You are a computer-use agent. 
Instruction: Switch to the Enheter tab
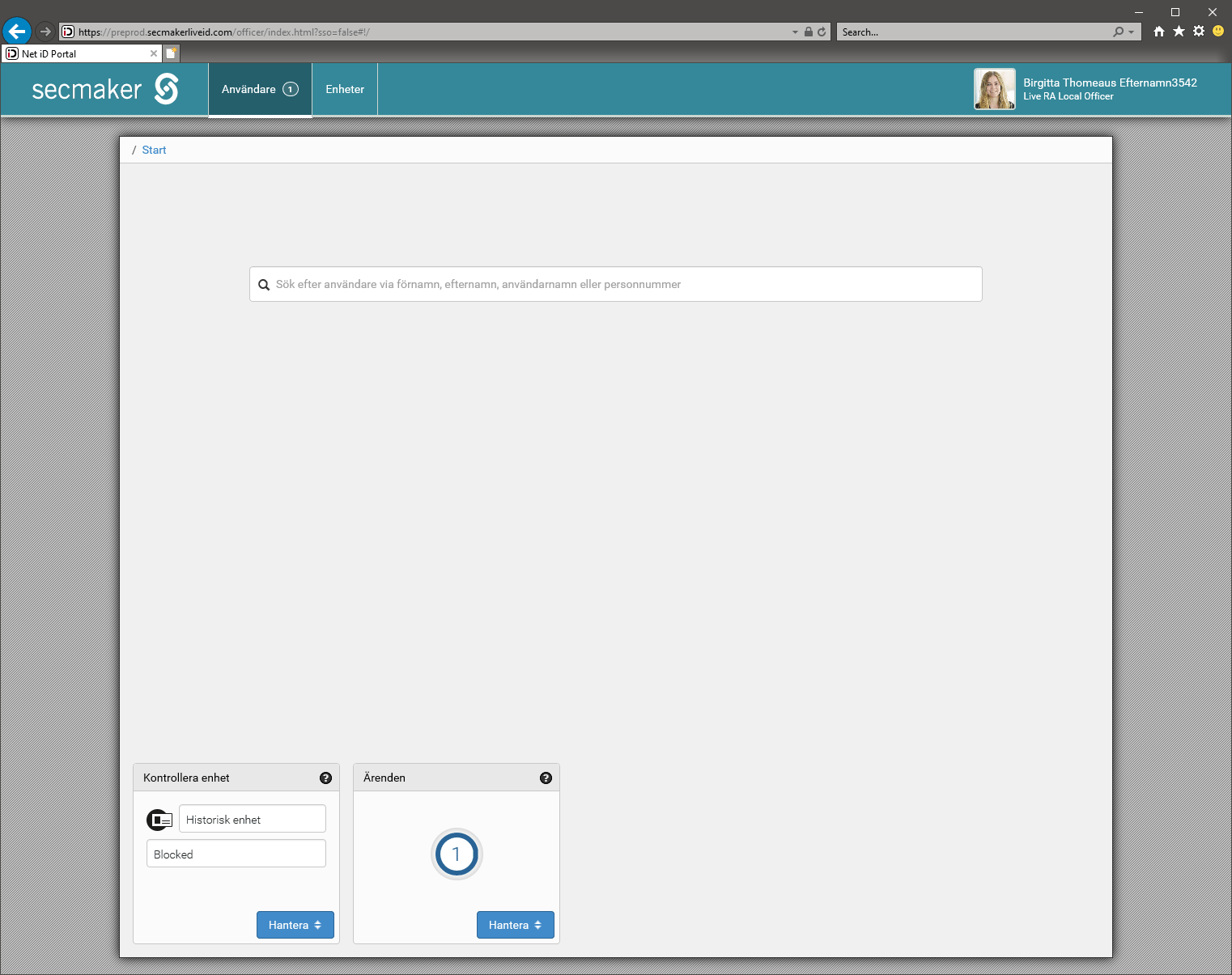[345, 89]
